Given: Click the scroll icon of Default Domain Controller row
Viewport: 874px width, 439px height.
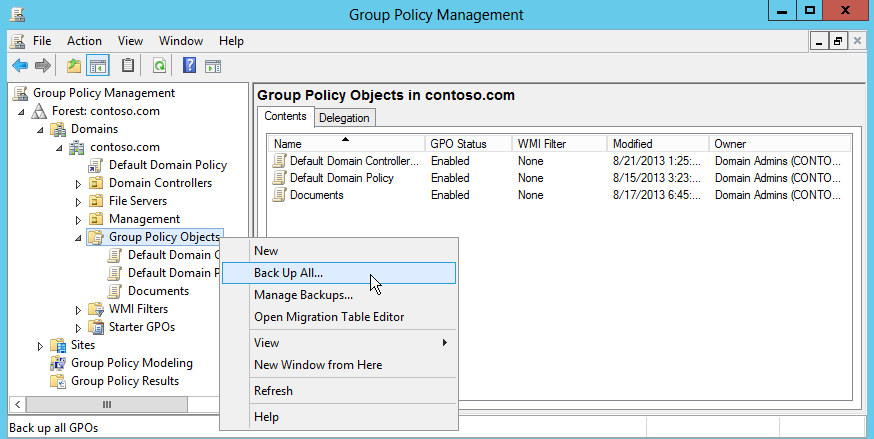Looking at the screenshot, I should click(x=279, y=161).
